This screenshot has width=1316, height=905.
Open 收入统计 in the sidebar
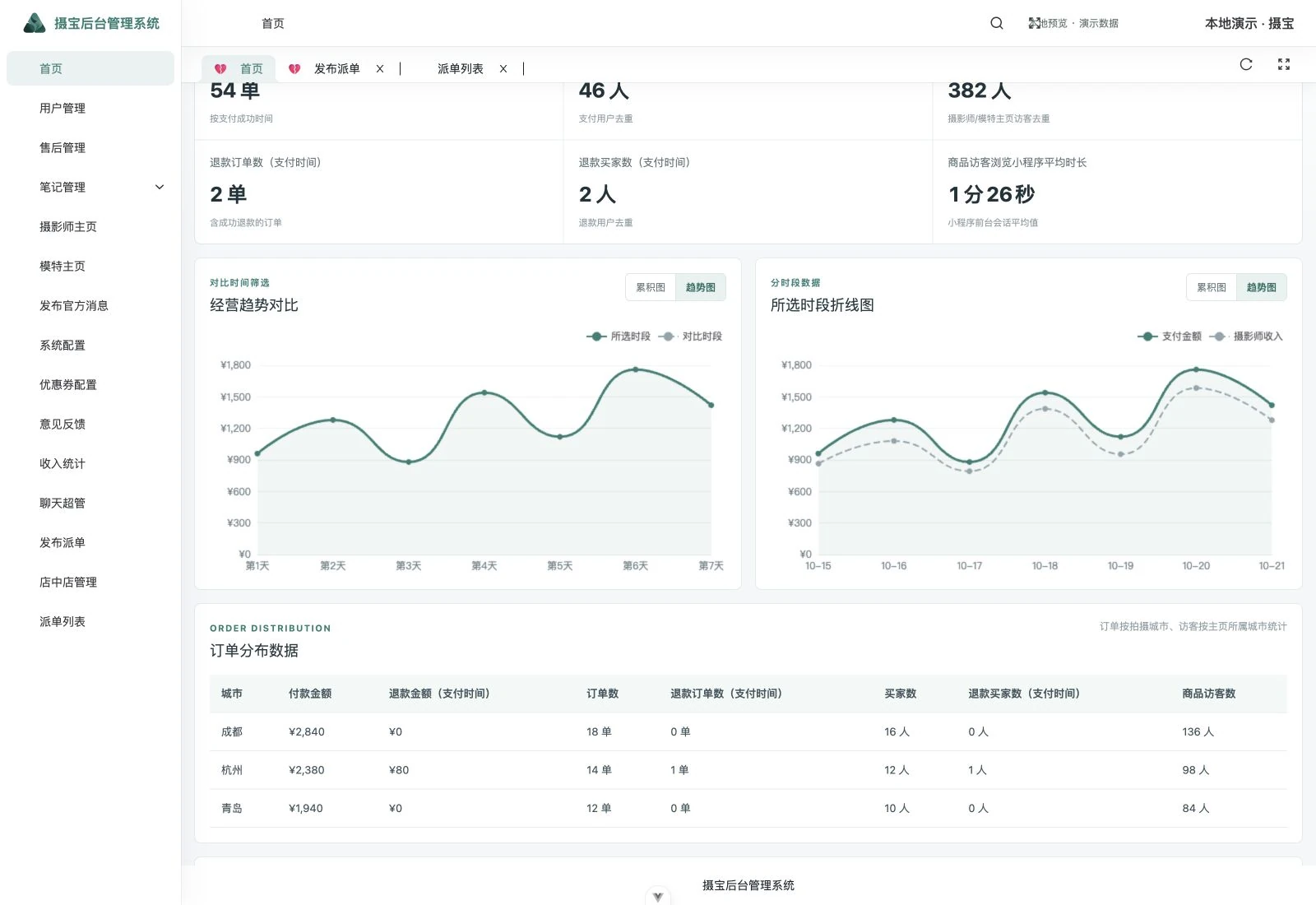pyautogui.click(x=90, y=463)
